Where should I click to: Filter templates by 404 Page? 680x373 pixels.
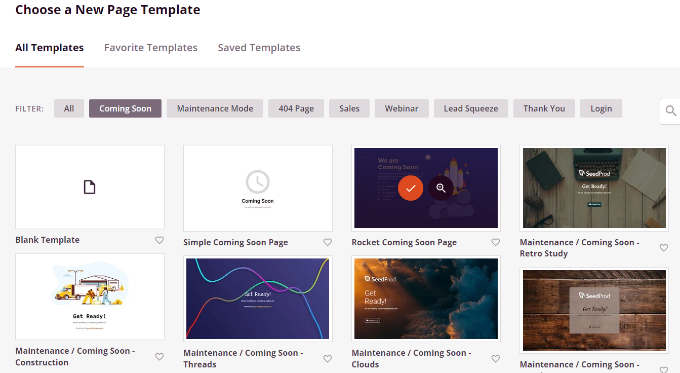point(296,108)
